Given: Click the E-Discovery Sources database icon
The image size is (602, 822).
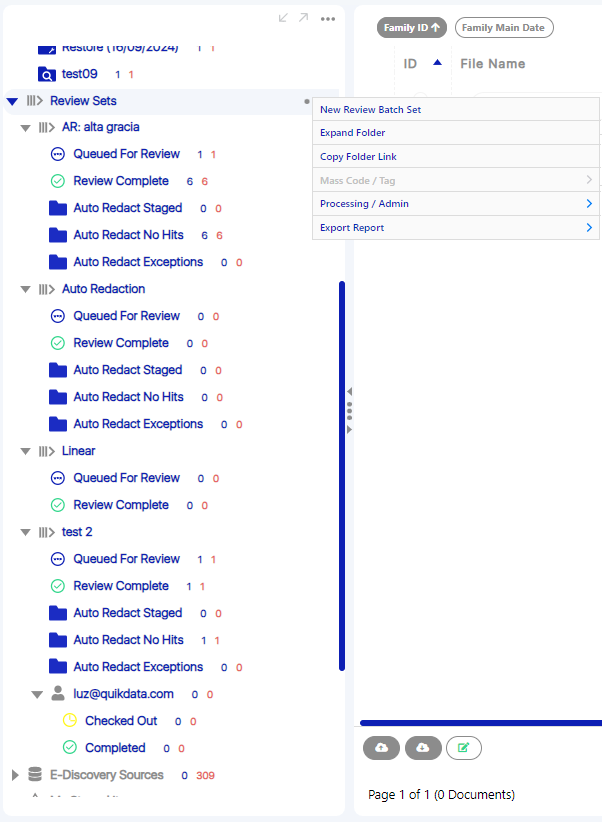Looking at the screenshot, I should pyautogui.click(x=35, y=774).
